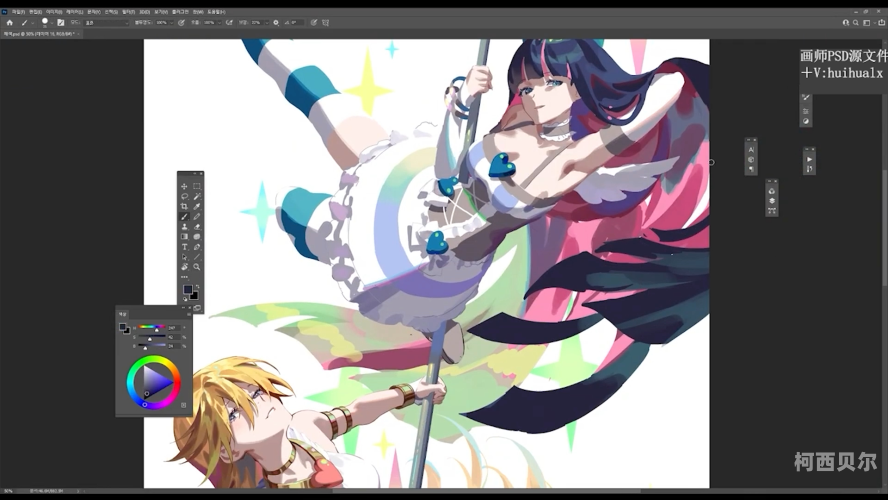The image size is (888, 500).
Task: Reset default foreground and background colors
Action: click(x=185, y=298)
